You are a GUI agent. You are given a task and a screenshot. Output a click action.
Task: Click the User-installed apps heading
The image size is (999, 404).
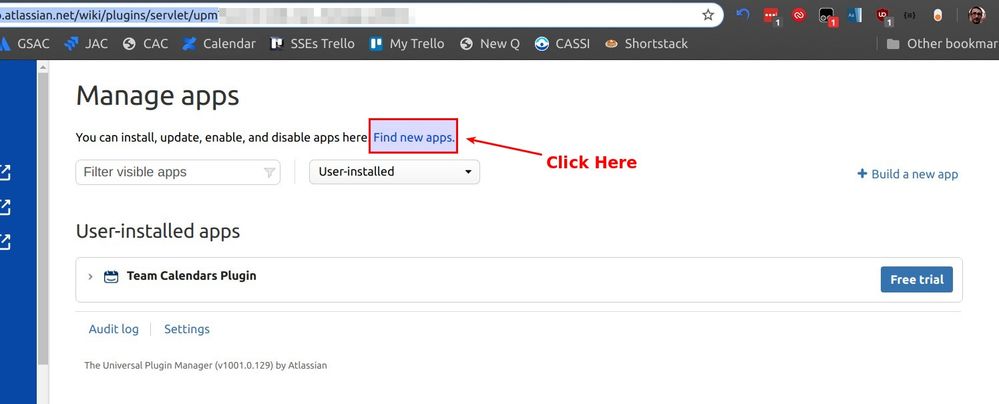point(158,231)
